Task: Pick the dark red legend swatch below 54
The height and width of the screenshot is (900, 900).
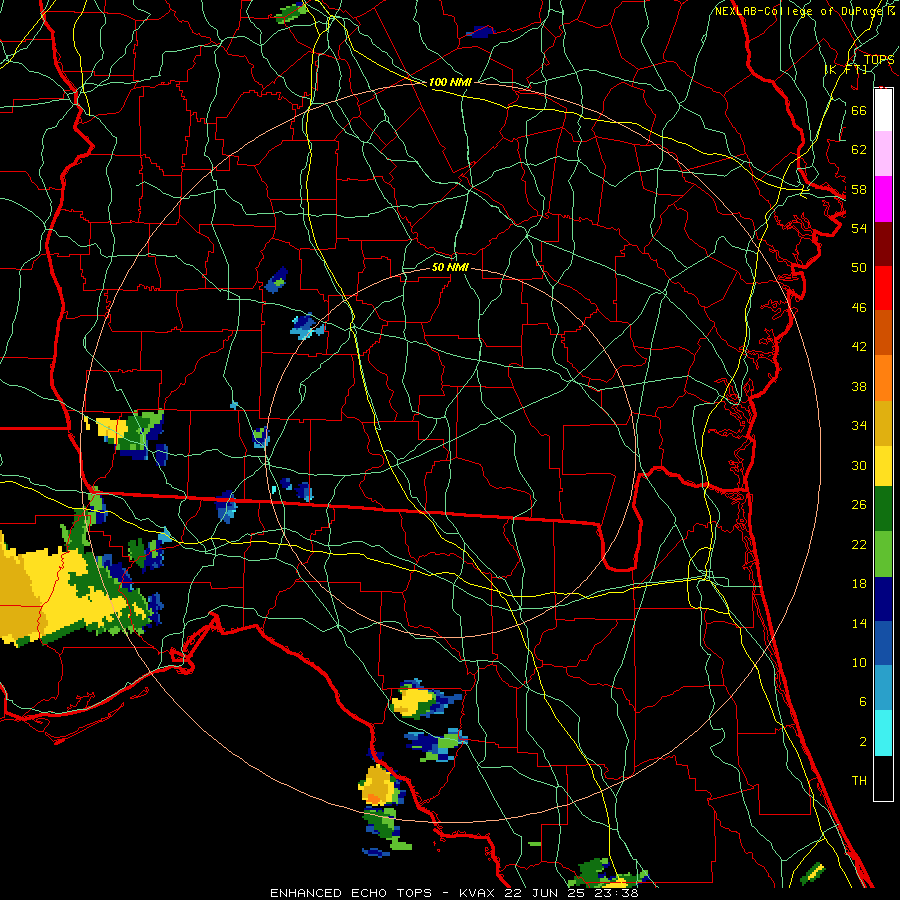Action: pos(883,244)
